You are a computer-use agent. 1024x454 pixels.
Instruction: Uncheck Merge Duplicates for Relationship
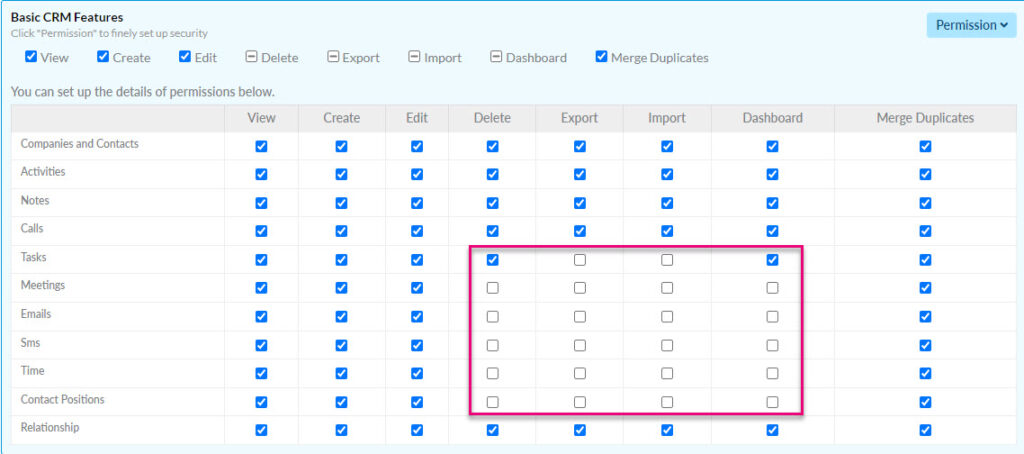[925, 430]
